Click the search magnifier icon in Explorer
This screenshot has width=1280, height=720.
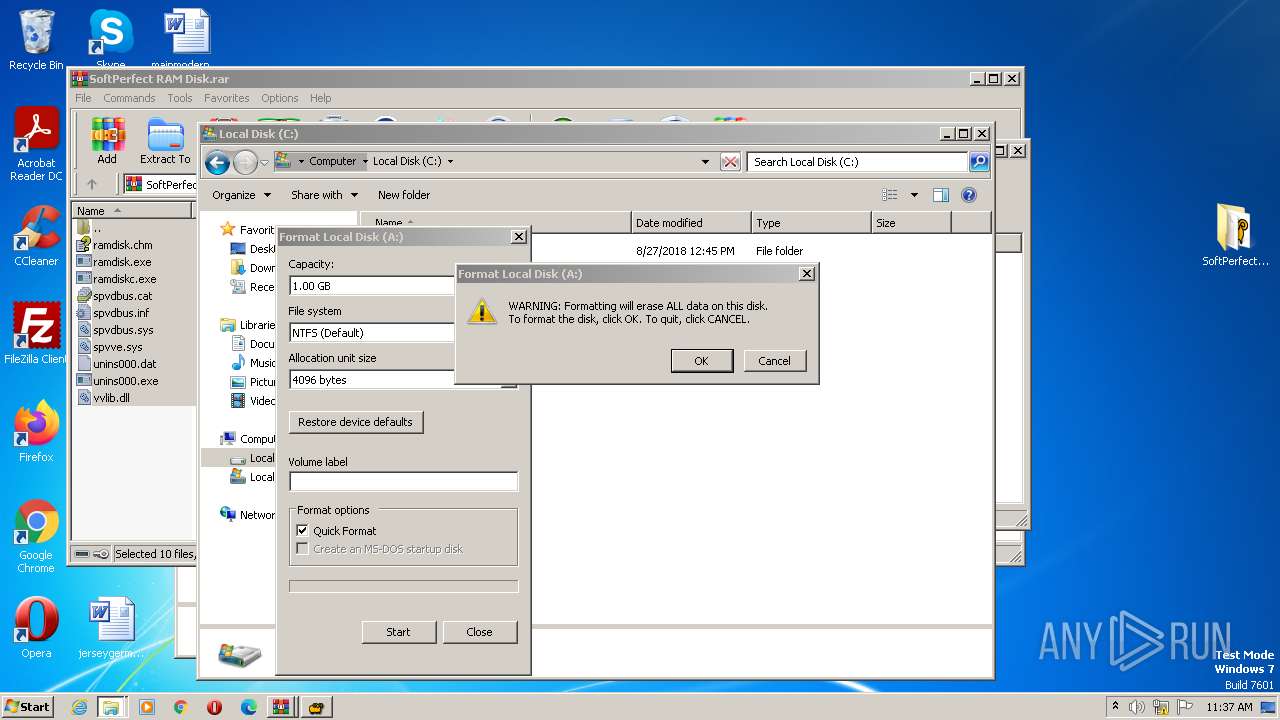pos(979,161)
